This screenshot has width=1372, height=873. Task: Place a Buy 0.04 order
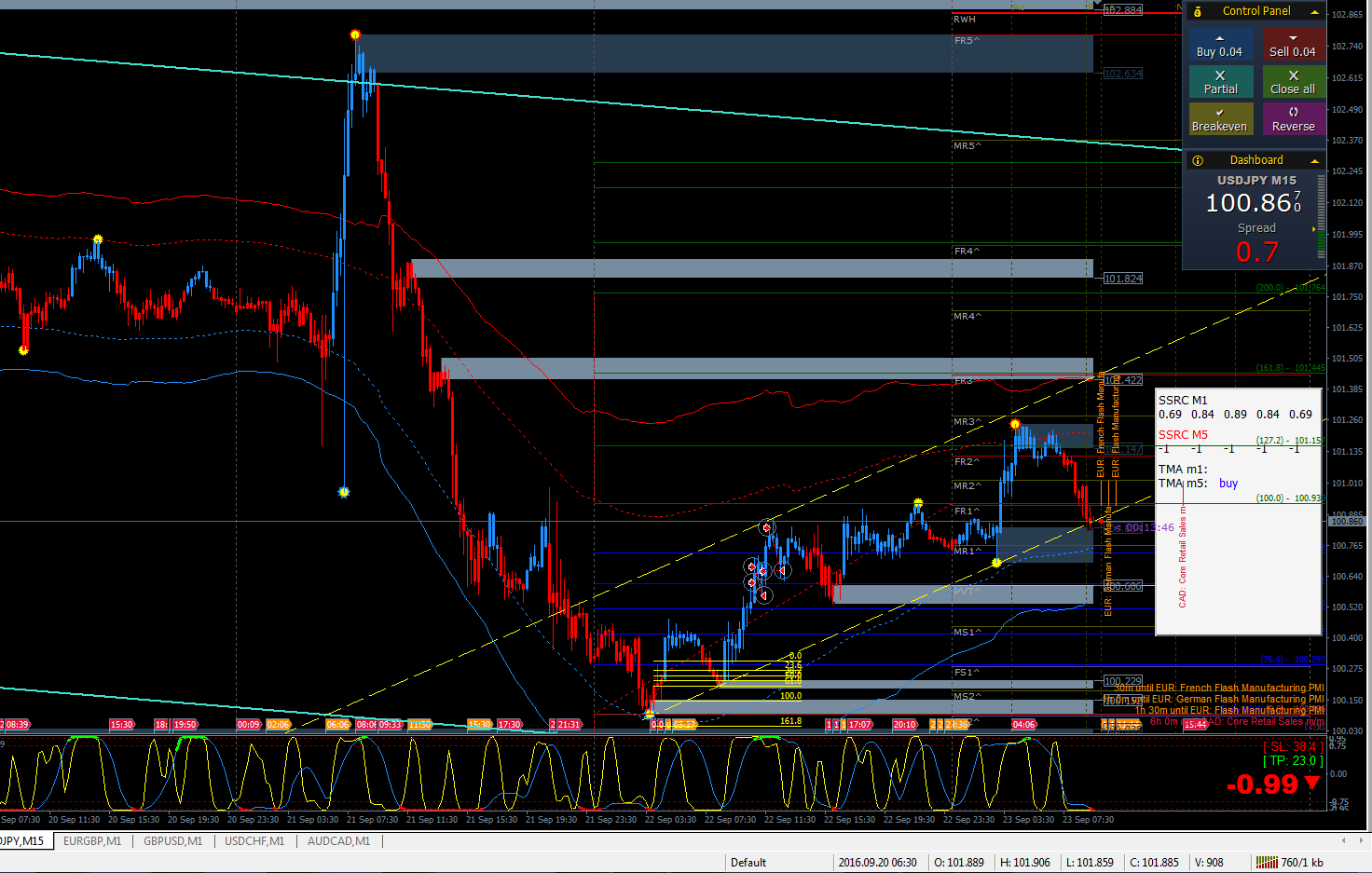point(1219,45)
